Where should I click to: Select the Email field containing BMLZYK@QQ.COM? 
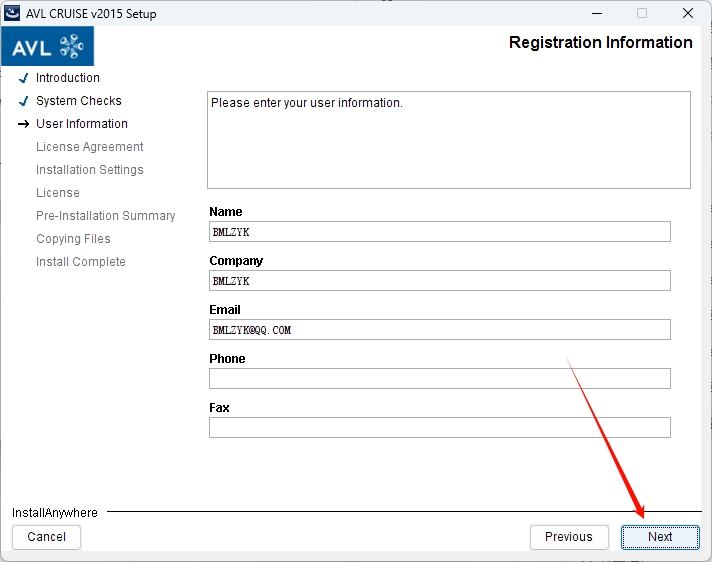tap(439, 330)
